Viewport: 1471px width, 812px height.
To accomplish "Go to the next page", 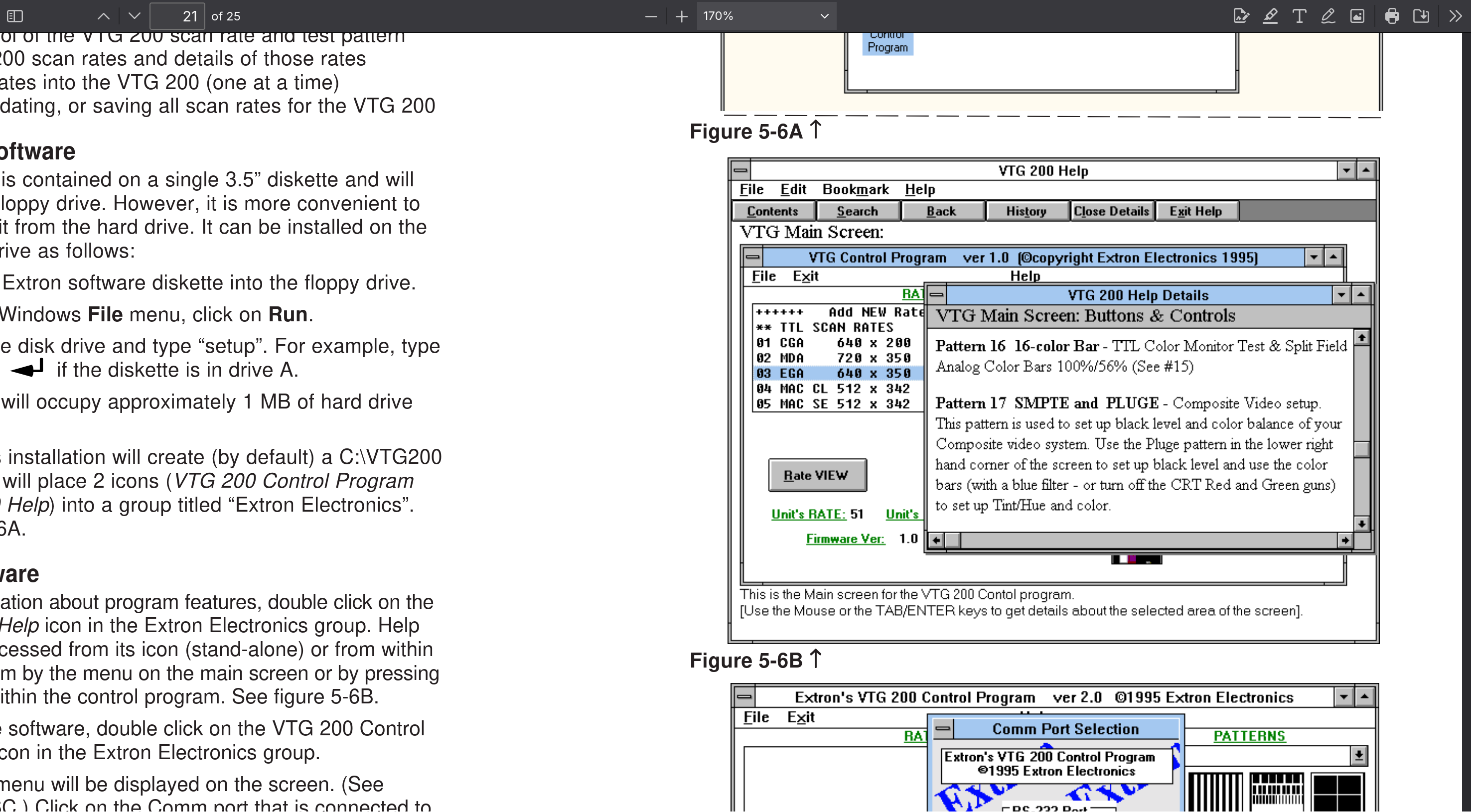I will point(134,16).
